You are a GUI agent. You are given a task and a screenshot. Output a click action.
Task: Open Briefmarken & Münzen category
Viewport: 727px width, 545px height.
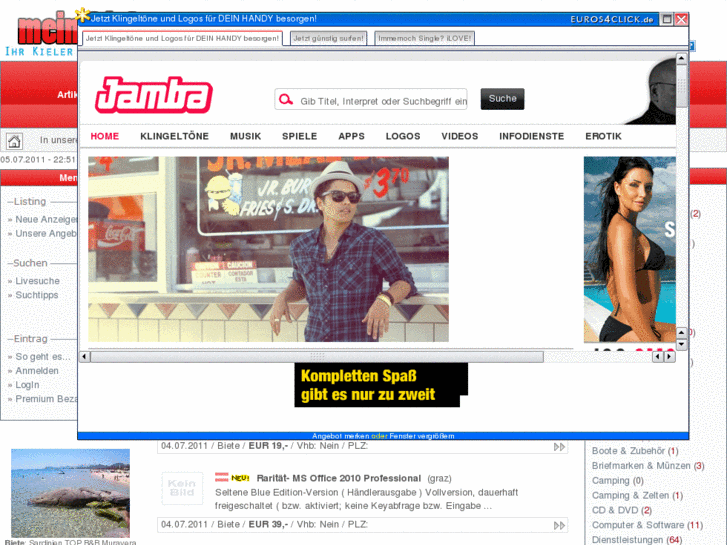(x=641, y=466)
